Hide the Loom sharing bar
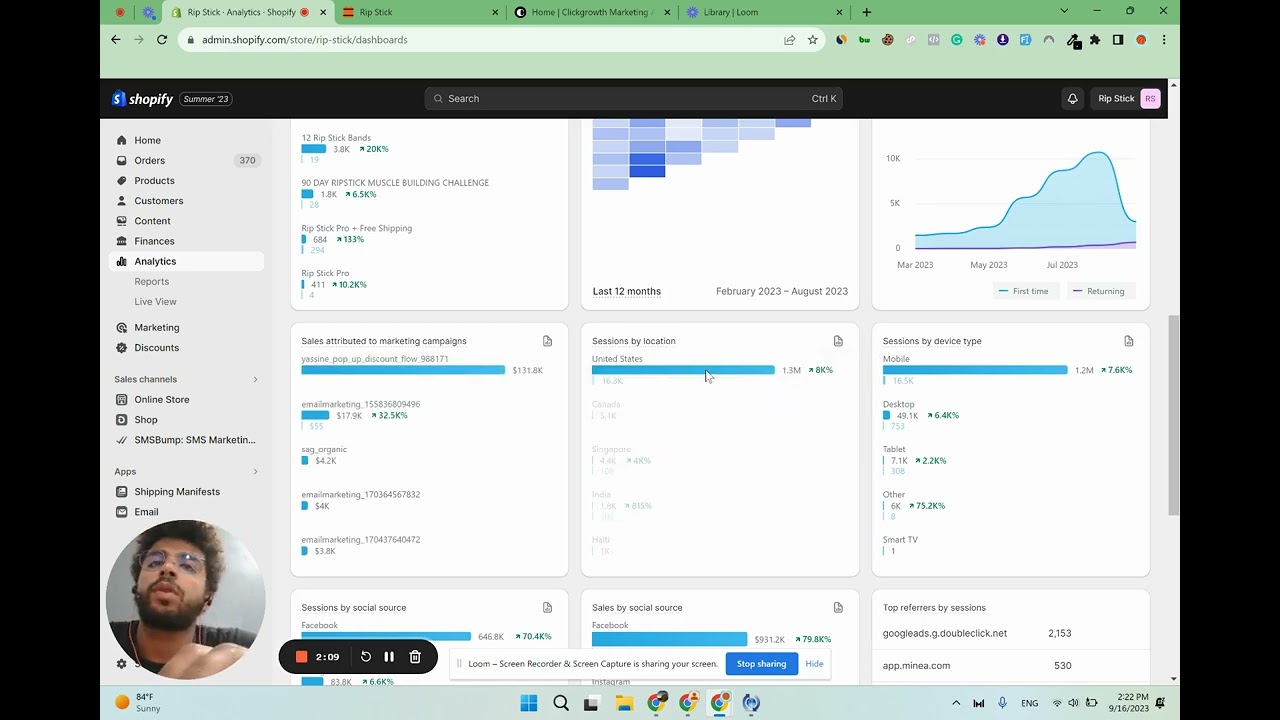 point(814,664)
